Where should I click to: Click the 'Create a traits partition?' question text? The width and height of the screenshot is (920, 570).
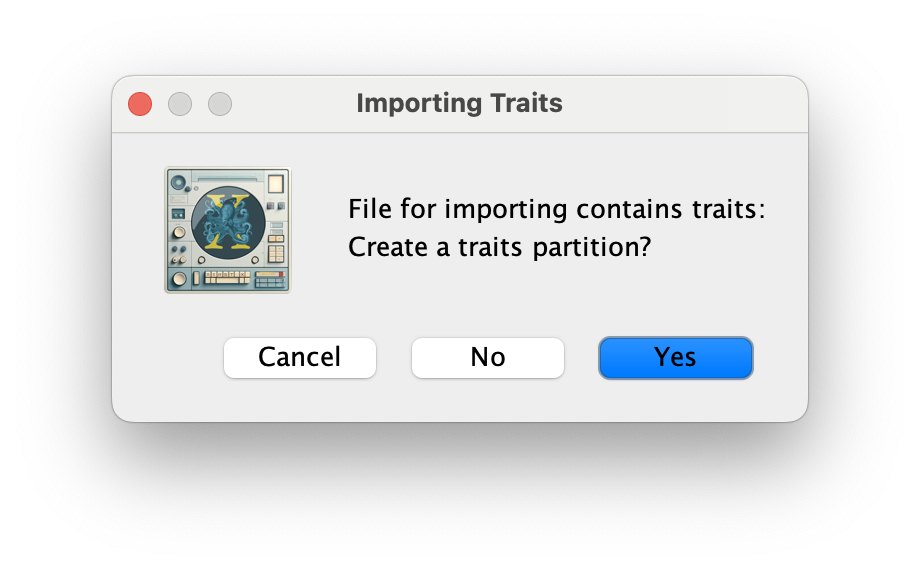click(x=500, y=247)
